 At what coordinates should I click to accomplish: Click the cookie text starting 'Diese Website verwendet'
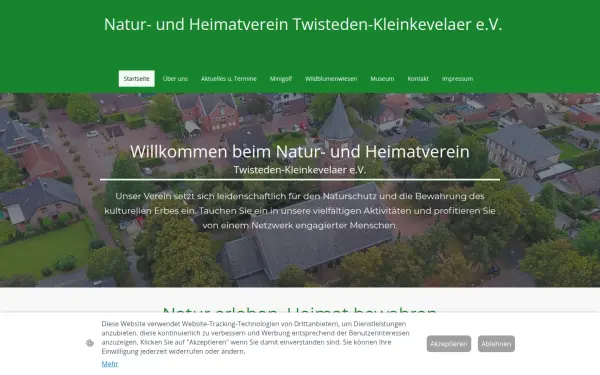[x=256, y=338]
